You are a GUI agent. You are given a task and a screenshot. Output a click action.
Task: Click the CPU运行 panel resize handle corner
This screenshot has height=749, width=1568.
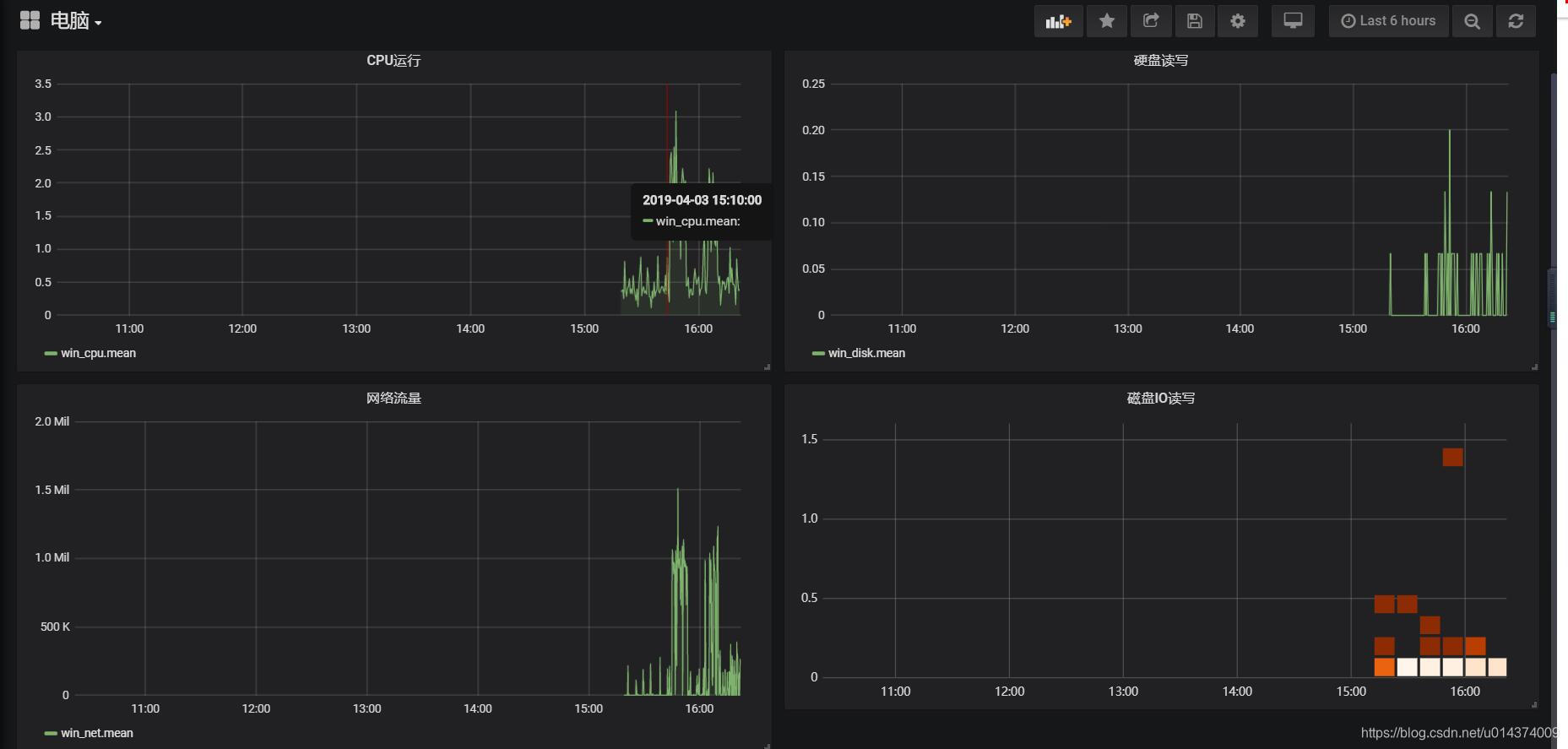click(x=767, y=367)
